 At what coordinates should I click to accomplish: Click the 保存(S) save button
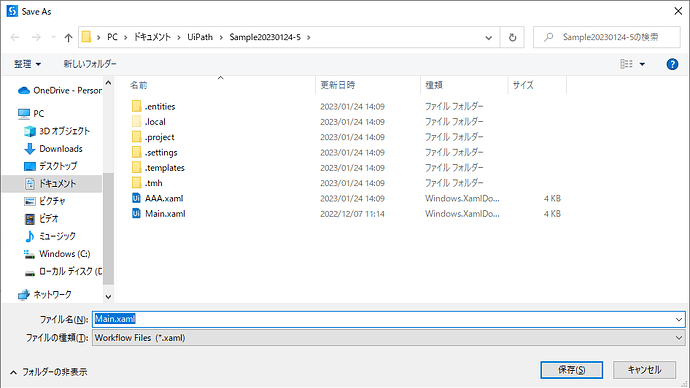click(x=571, y=370)
